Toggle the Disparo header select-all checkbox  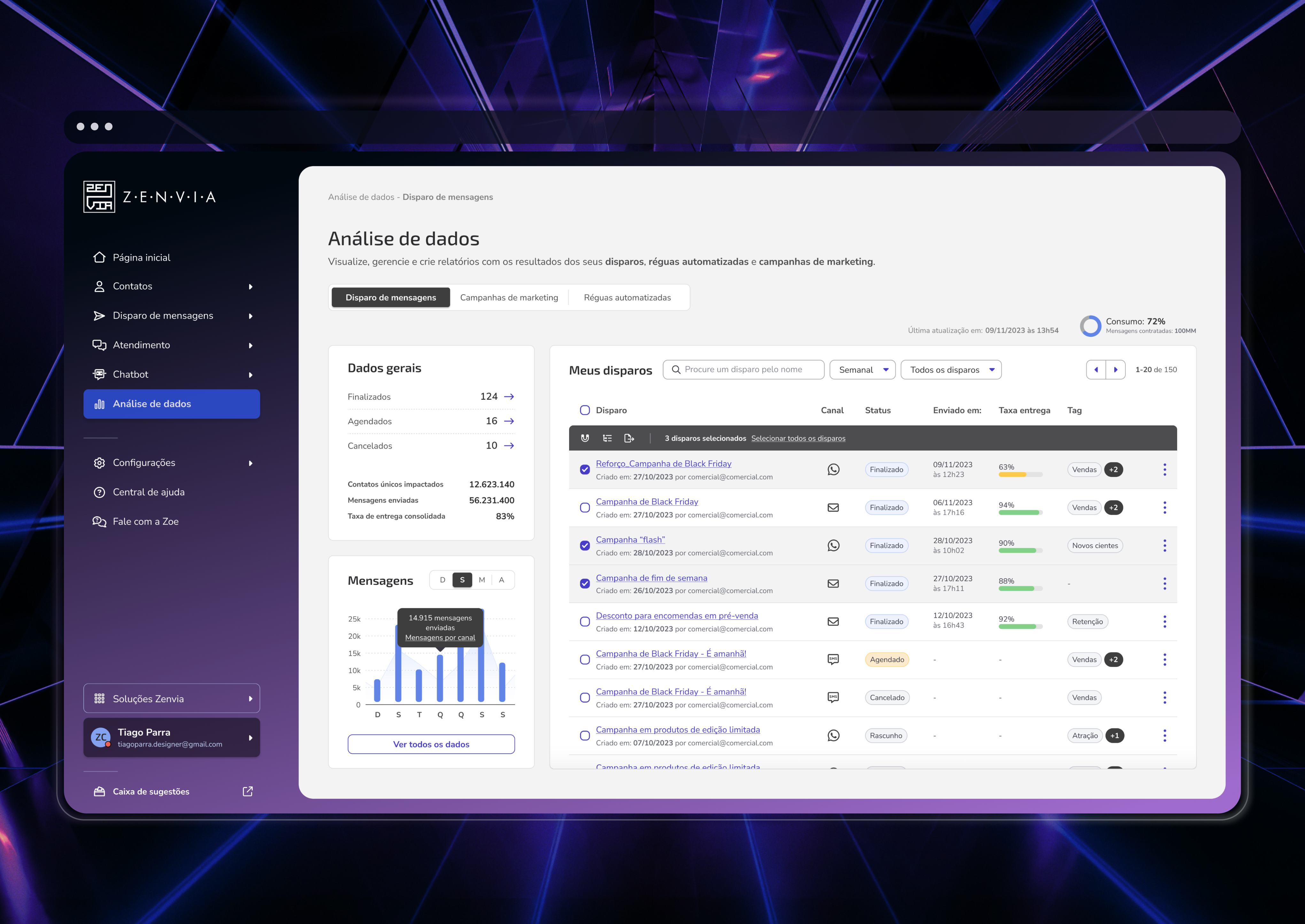[x=585, y=410]
